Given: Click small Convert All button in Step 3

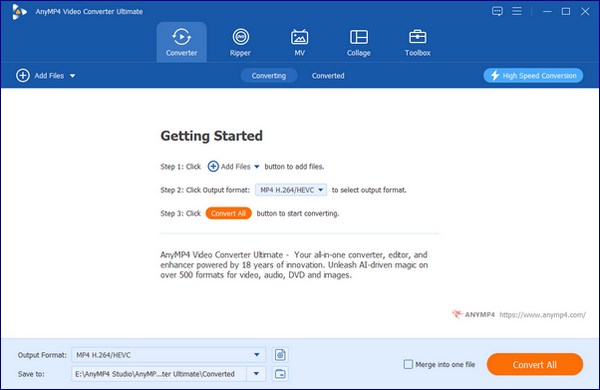Looking at the screenshot, I should (228, 213).
